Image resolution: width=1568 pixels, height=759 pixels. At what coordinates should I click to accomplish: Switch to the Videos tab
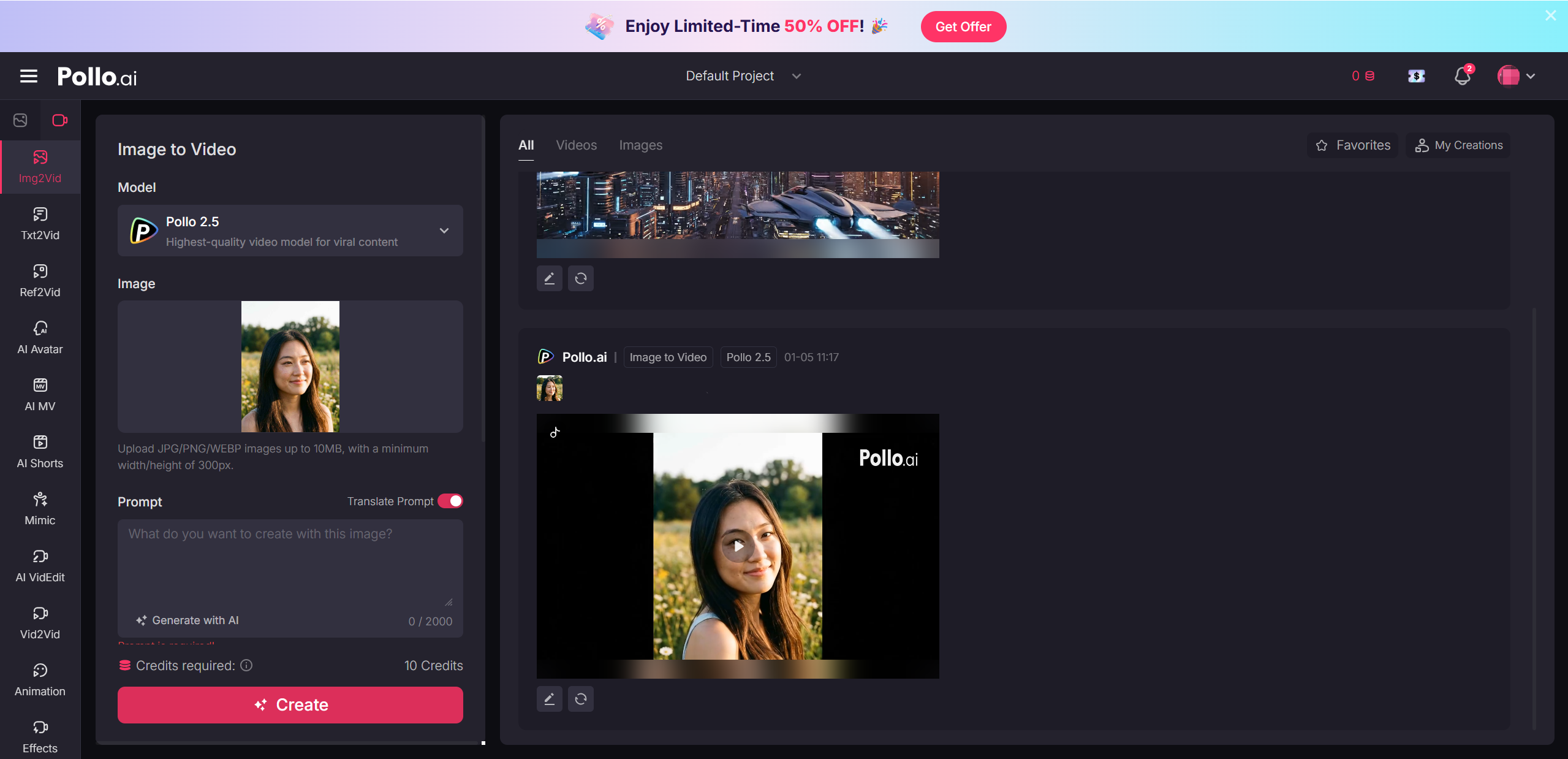576,145
